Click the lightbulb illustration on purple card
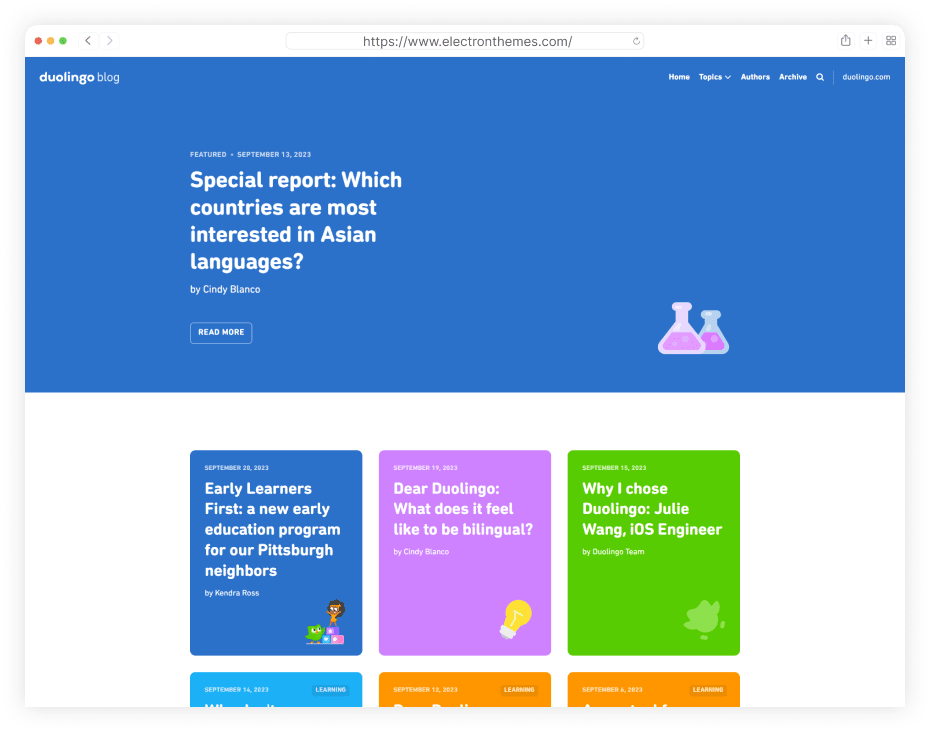This screenshot has width=930, height=732. pos(515,619)
